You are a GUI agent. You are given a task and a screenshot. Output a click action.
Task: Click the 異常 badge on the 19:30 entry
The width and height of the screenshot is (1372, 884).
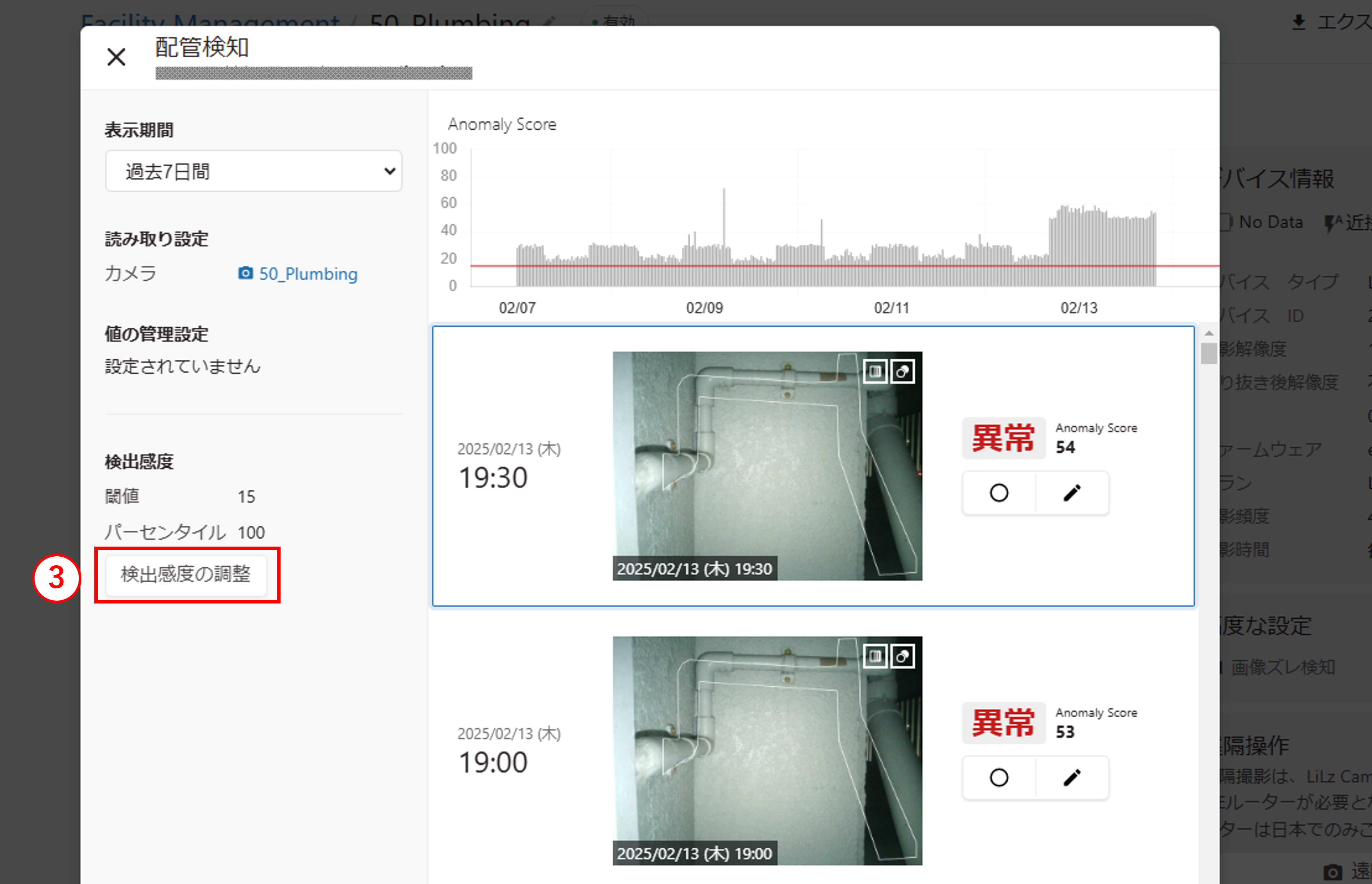[x=1003, y=438]
